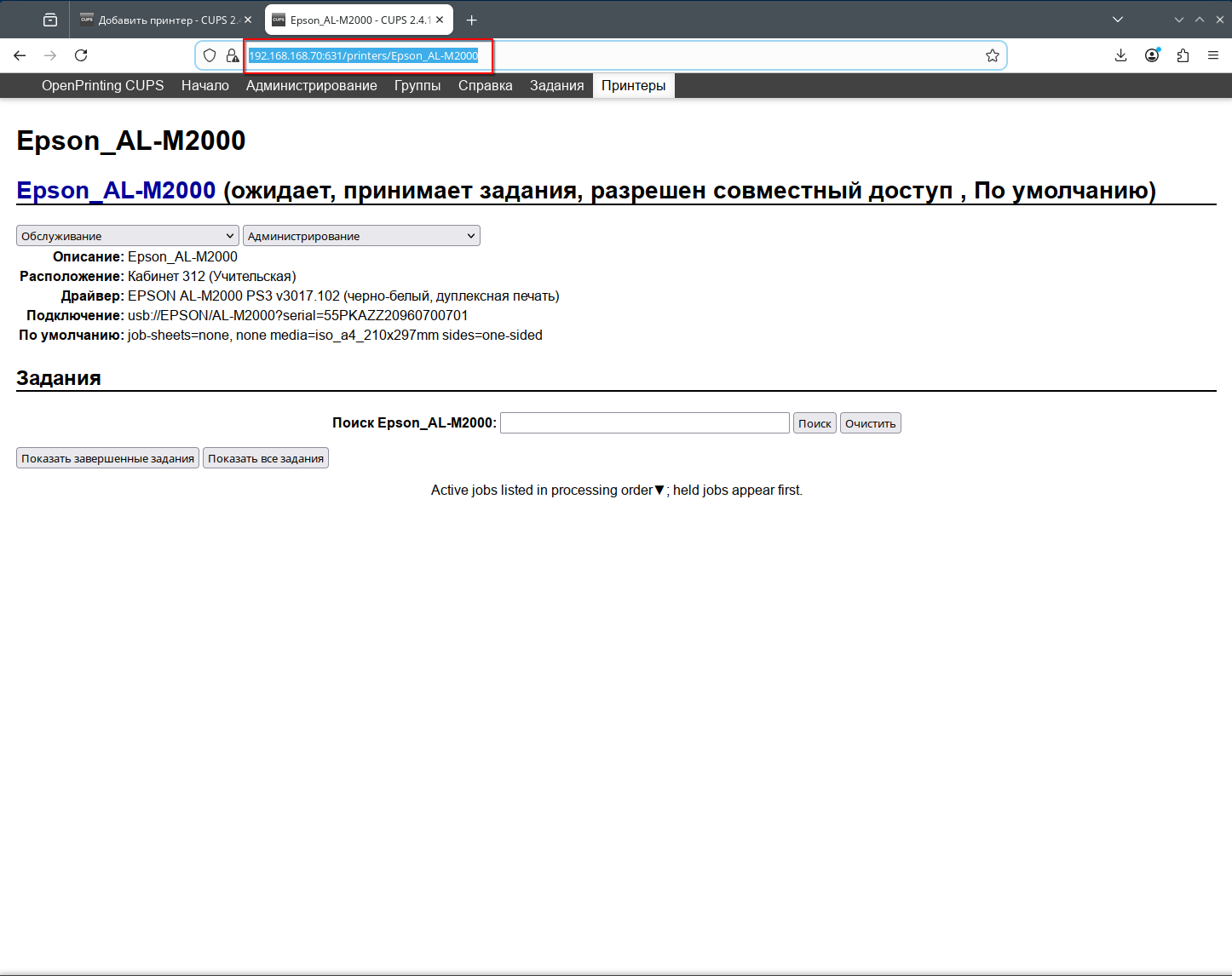Reload the page with the refresh icon

[81, 55]
